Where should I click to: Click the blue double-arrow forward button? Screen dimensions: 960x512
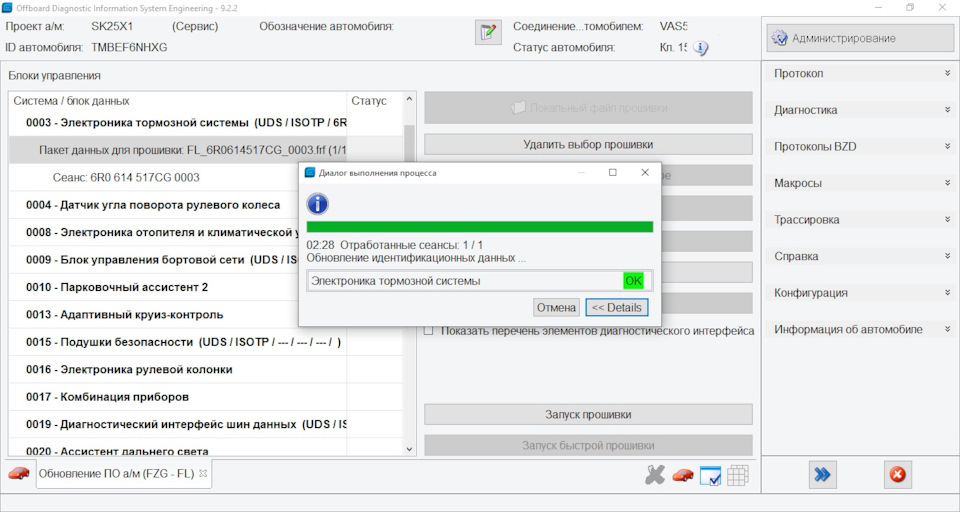(x=822, y=475)
